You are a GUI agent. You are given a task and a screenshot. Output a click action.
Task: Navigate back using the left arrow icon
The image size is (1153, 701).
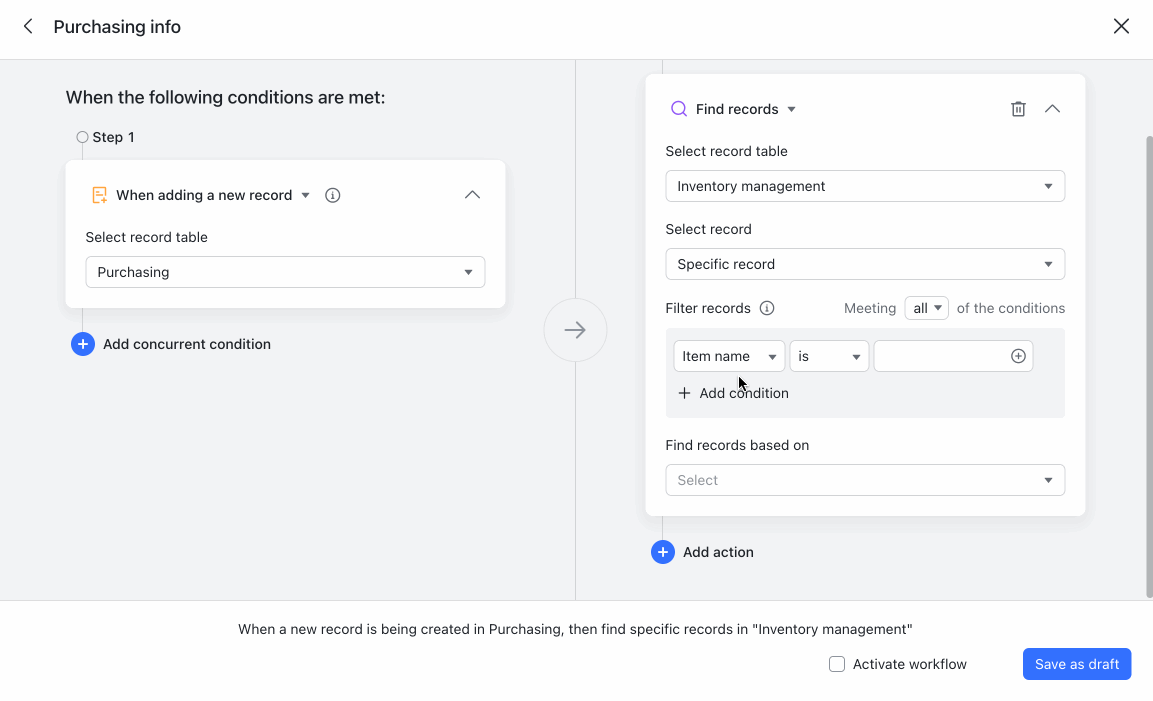(27, 26)
